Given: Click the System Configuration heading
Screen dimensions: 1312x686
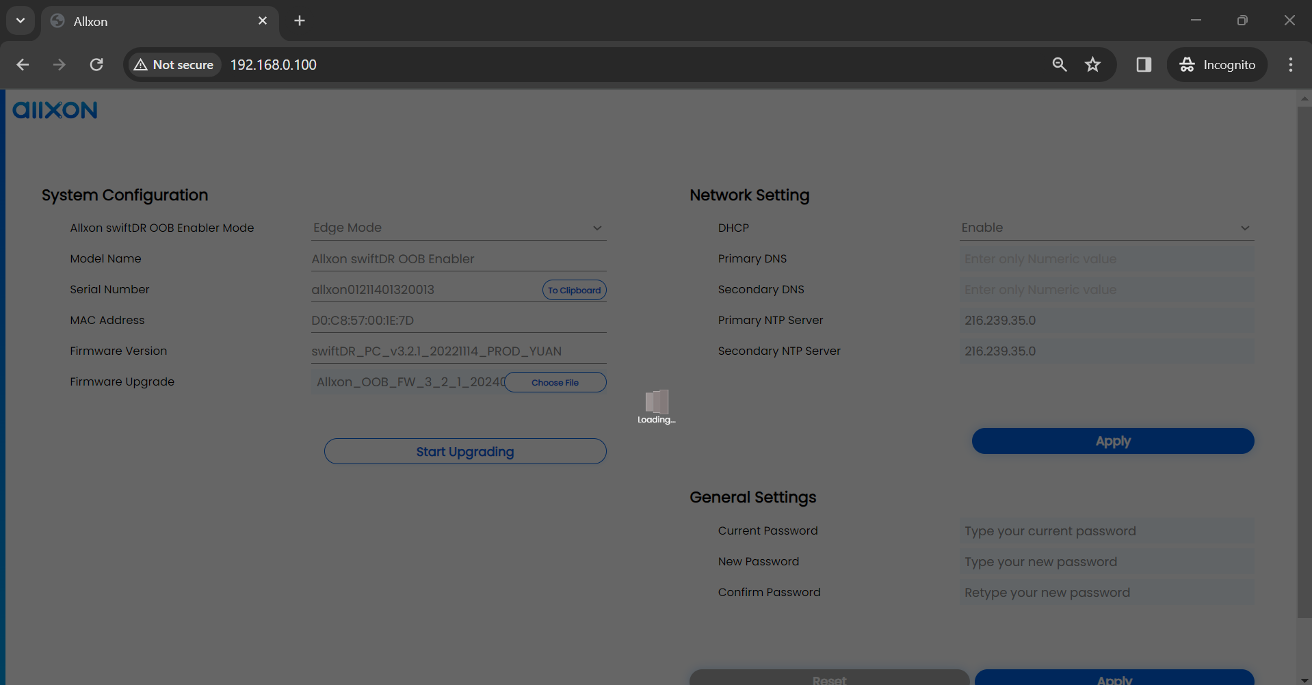Looking at the screenshot, I should [125, 196].
